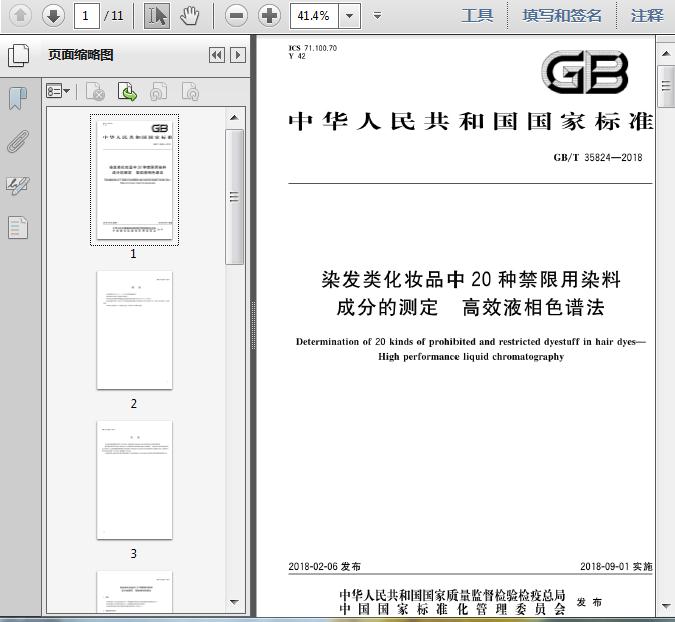Open thumbnails panel options menu
The image size is (675, 622).
point(59,92)
